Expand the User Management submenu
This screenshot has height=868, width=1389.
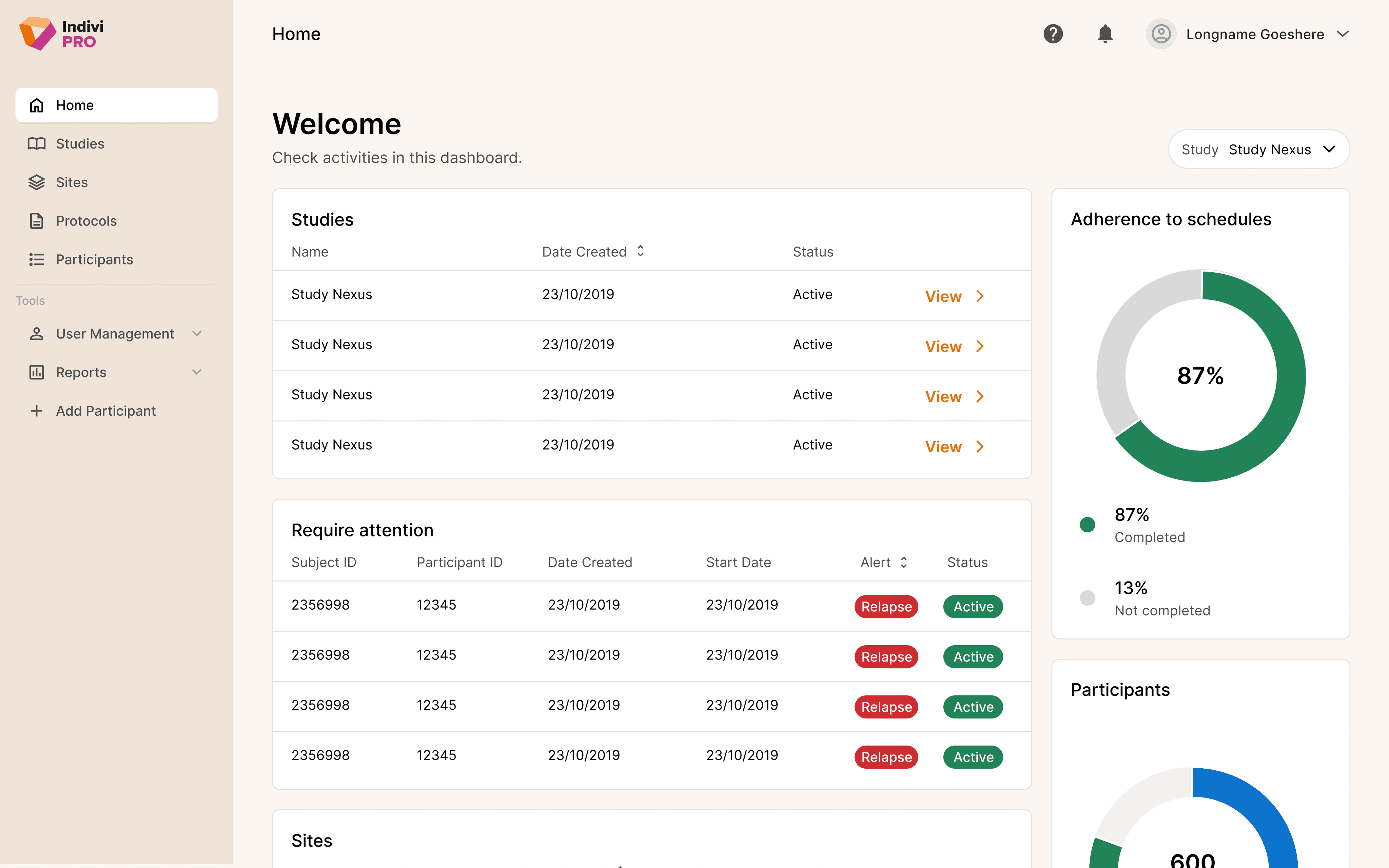pyautogui.click(x=197, y=334)
